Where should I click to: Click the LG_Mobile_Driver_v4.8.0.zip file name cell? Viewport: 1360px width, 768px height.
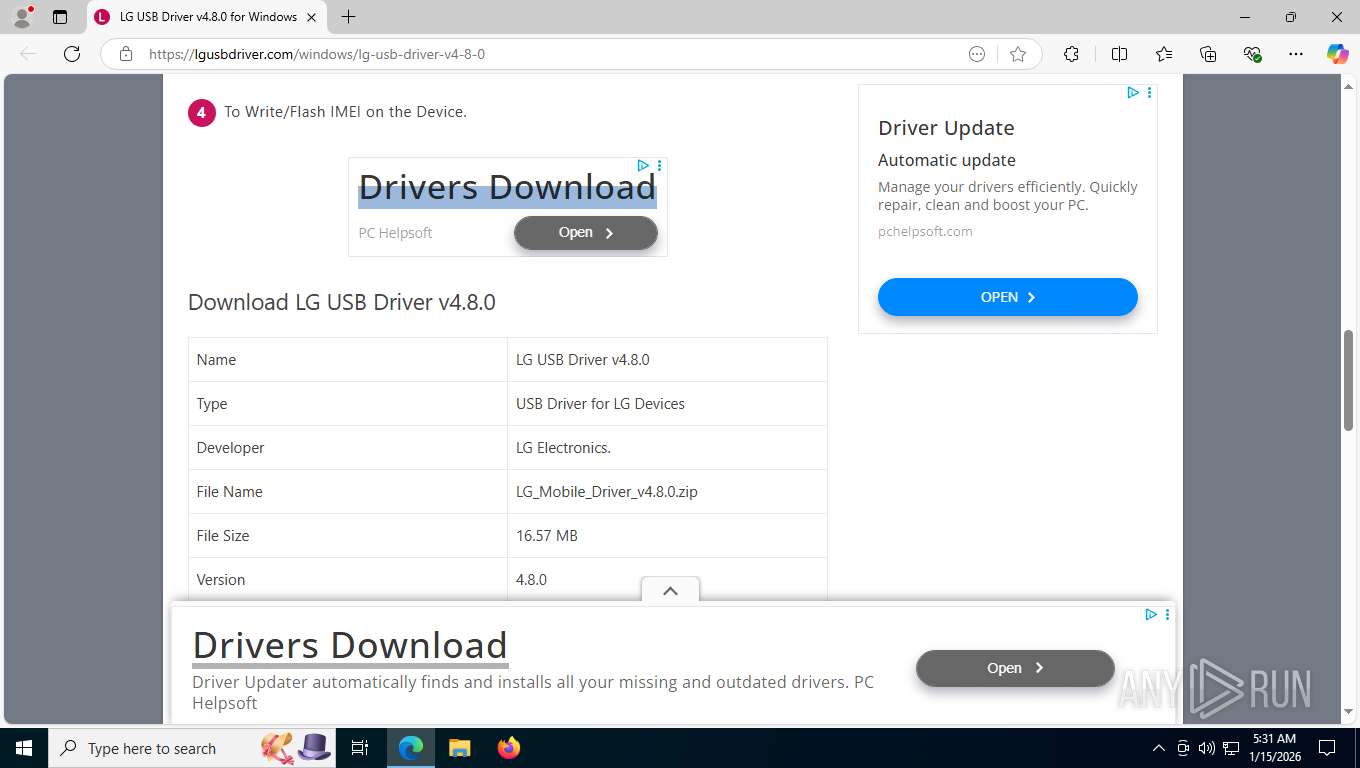pos(667,492)
